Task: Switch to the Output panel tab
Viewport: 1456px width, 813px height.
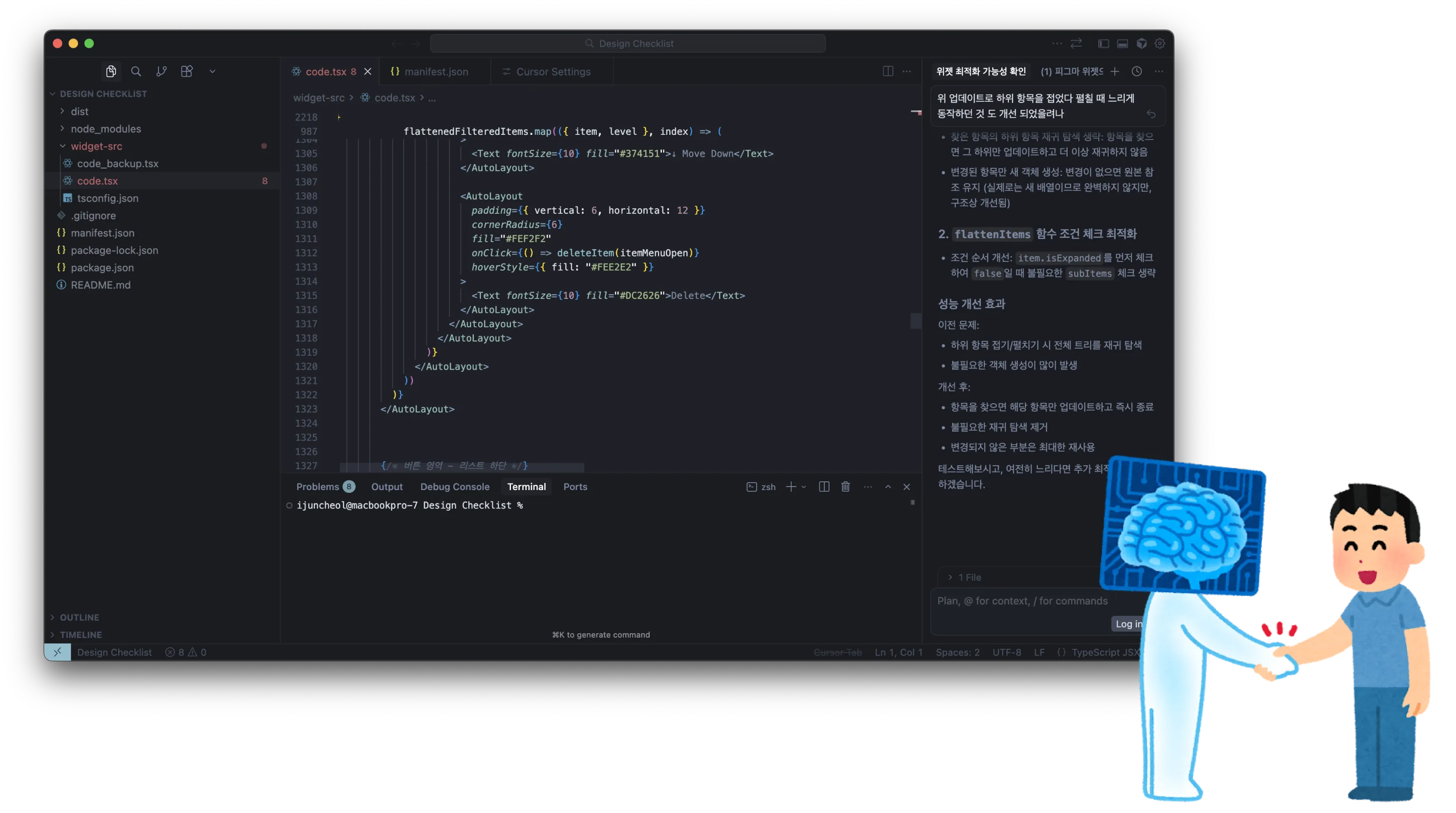Action: (387, 487)
